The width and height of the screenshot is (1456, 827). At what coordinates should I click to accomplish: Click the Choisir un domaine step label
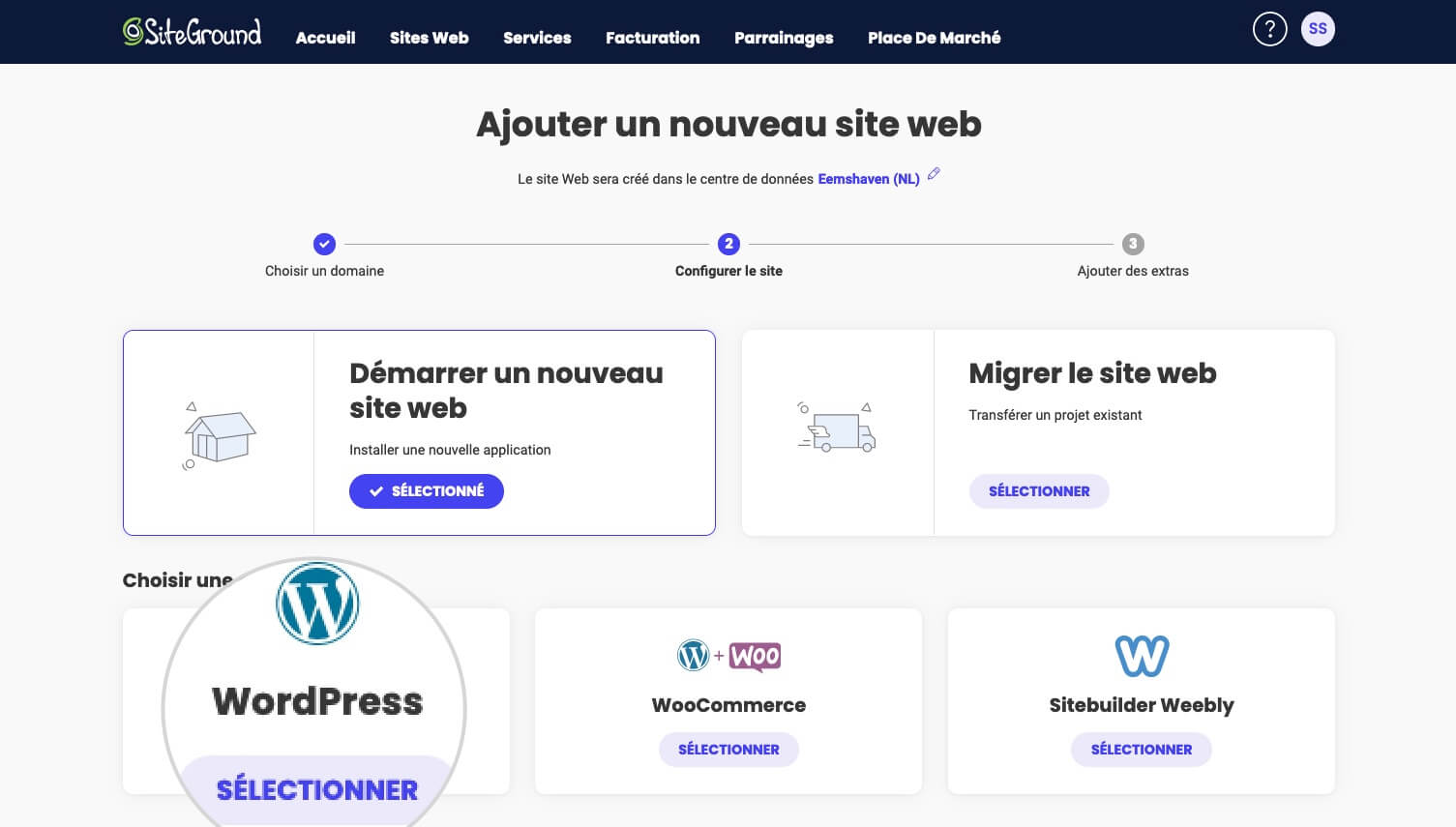[x=324, y=271]
